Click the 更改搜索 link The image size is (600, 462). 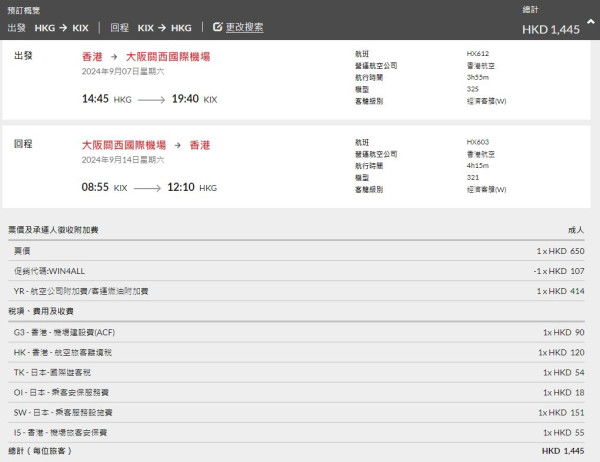245,27
